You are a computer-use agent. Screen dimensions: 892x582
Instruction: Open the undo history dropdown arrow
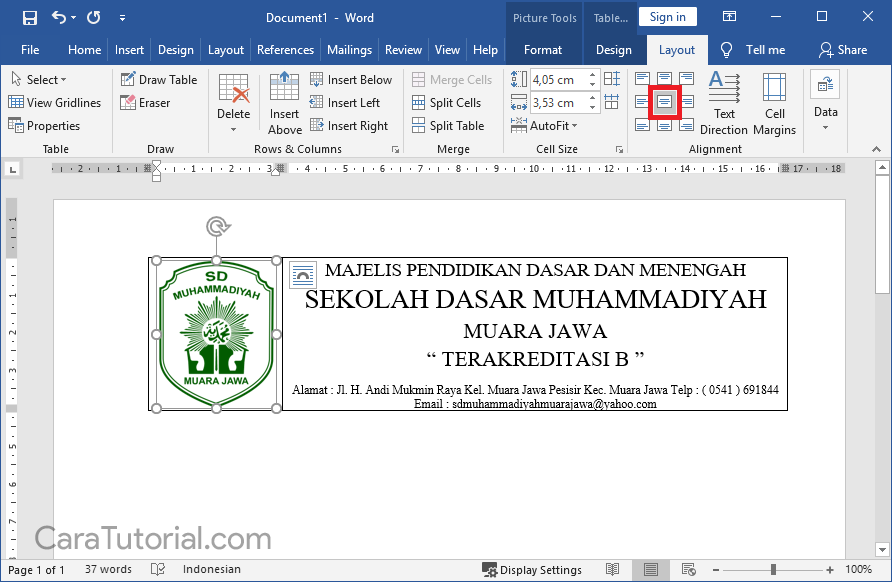(x=73, y=18)
